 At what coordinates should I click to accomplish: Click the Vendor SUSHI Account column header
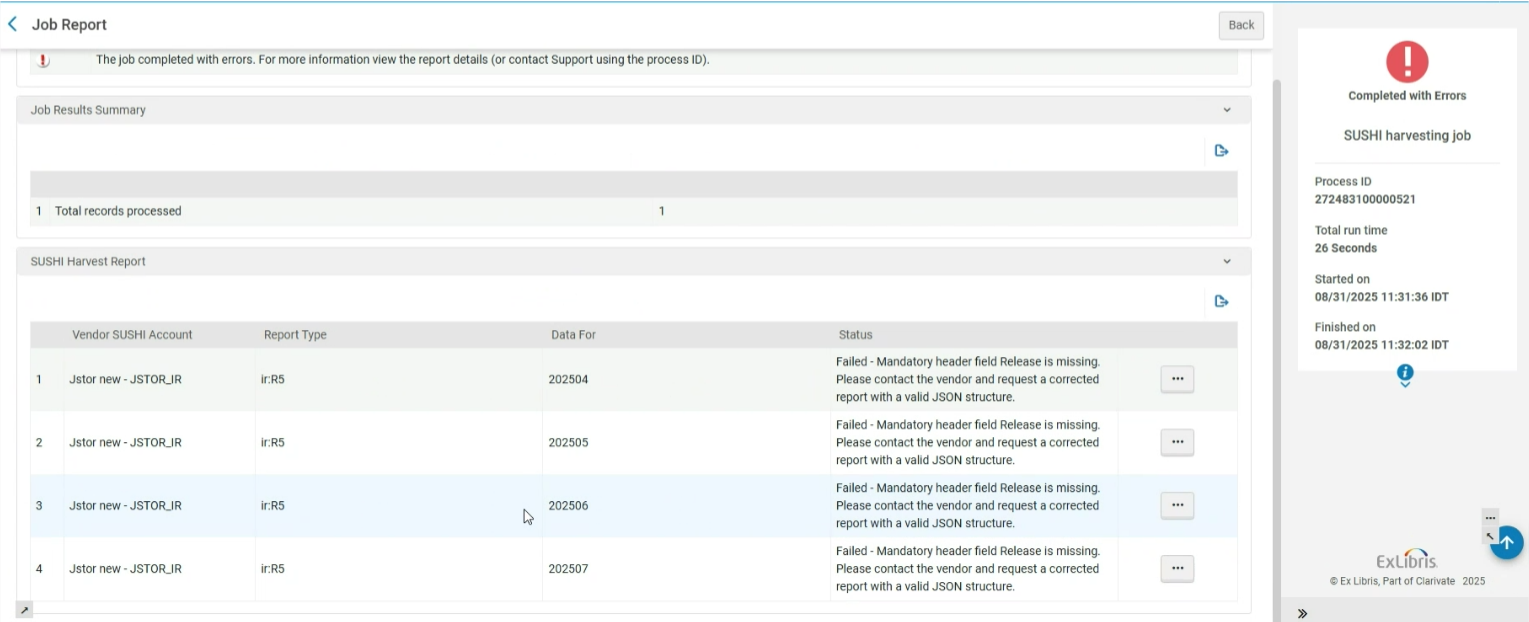pos(132,335)
